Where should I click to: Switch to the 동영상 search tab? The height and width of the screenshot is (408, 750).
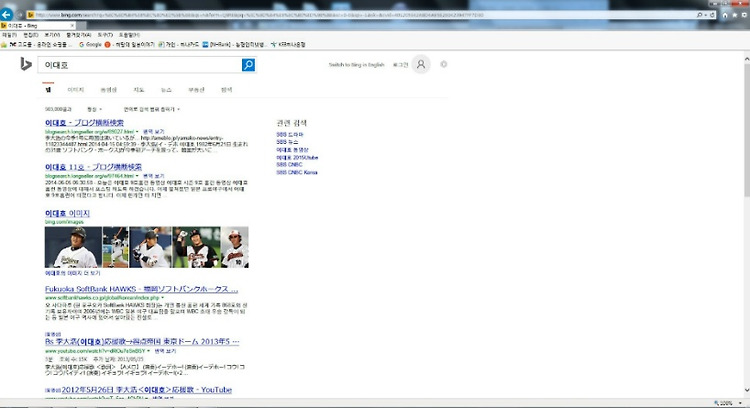109,90
